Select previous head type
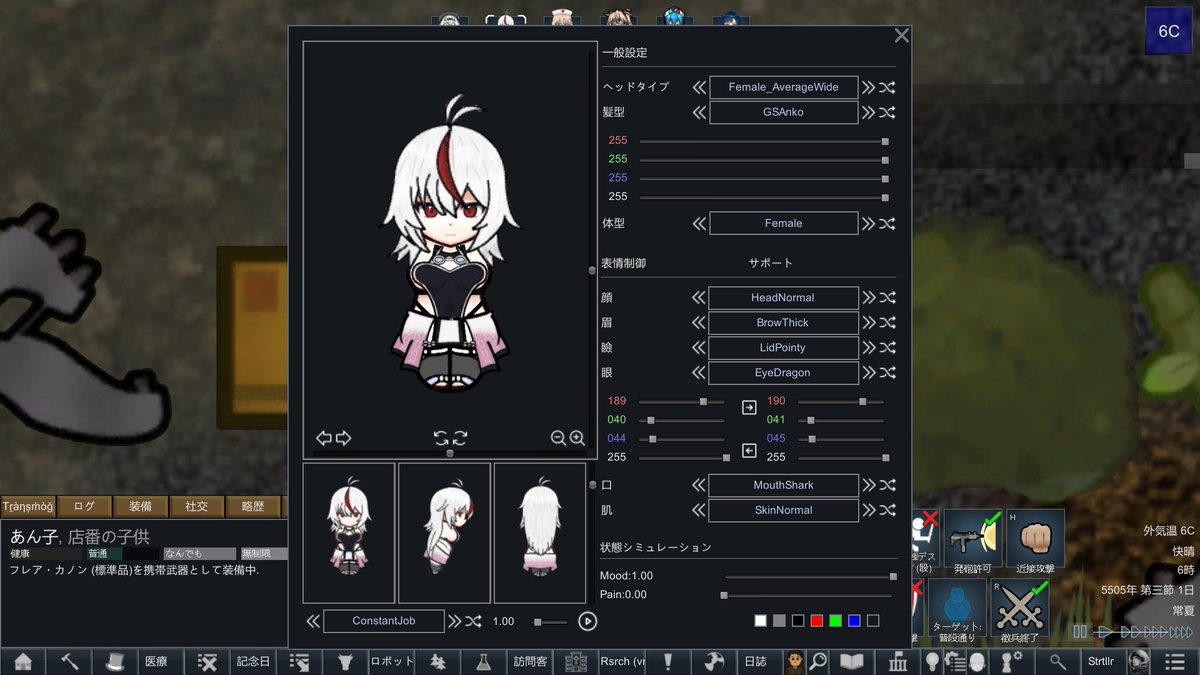1200x675 pixels. (699, 87)
